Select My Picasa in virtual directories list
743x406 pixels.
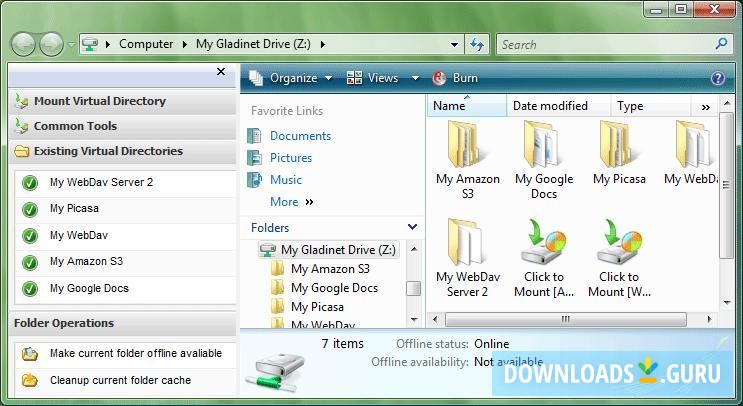pos(74,208)
